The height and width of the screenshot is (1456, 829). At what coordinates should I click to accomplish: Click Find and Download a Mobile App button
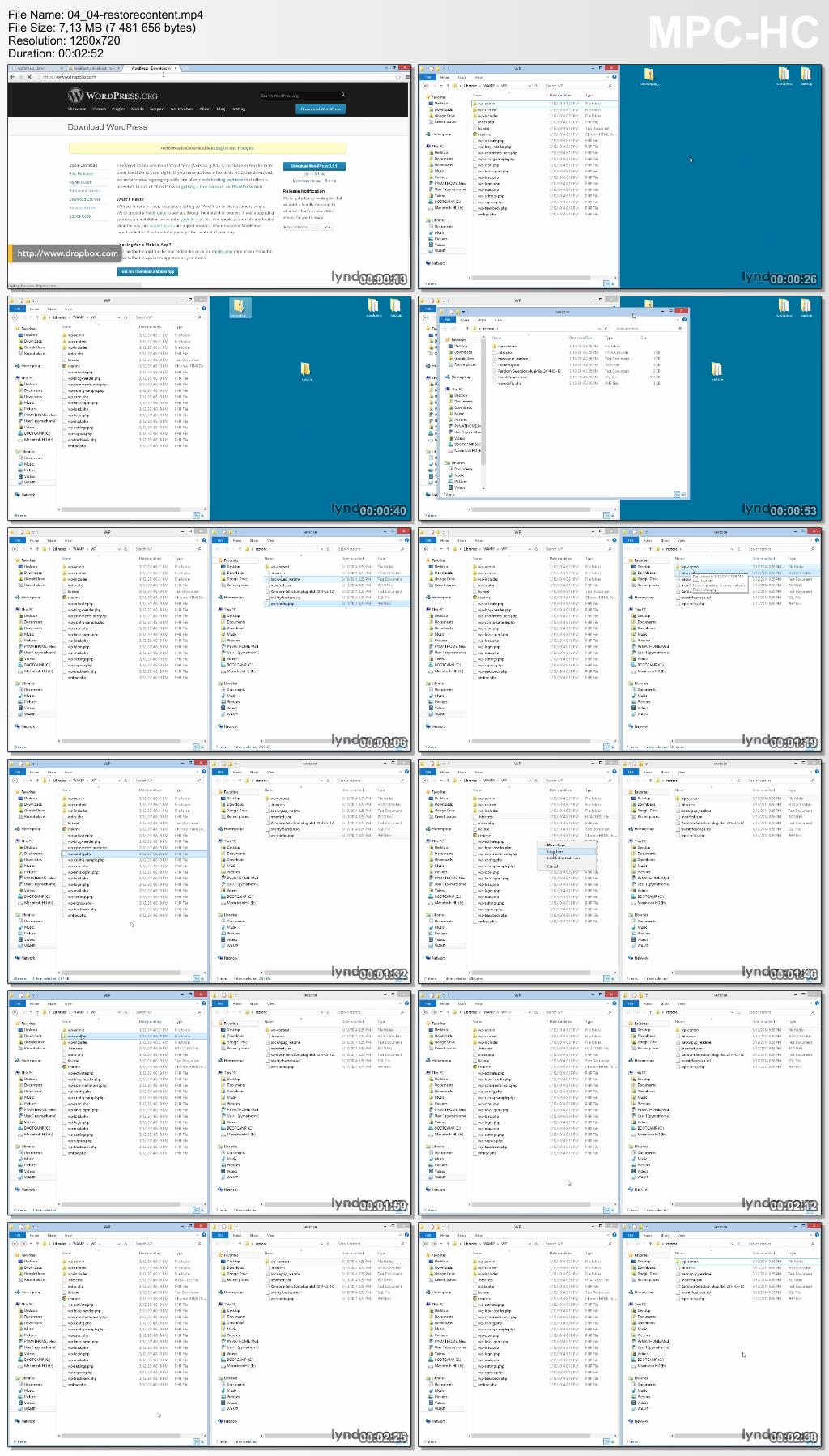coord(147,272)
